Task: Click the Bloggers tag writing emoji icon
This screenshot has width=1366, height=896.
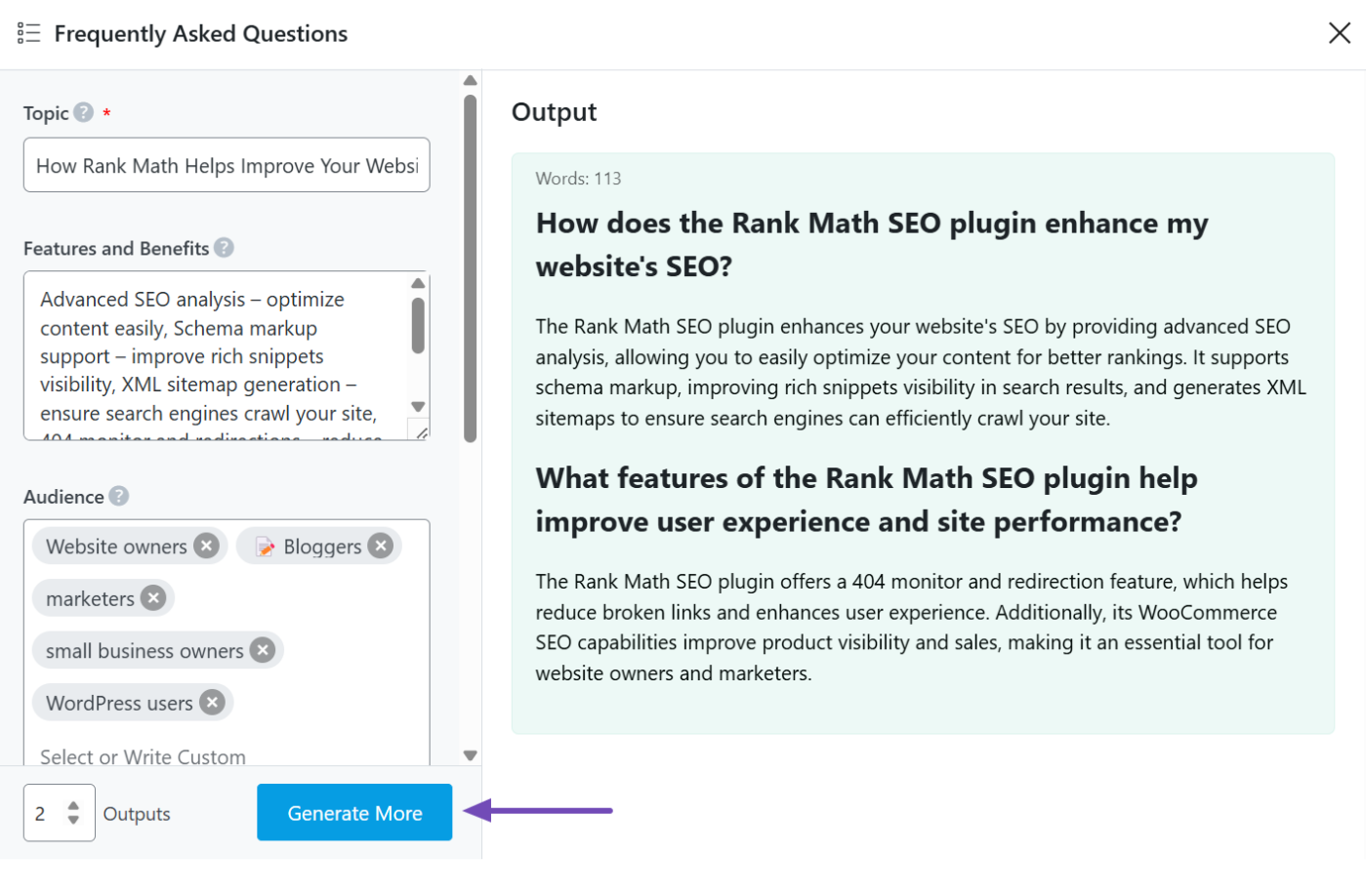Action: (265, 547)
